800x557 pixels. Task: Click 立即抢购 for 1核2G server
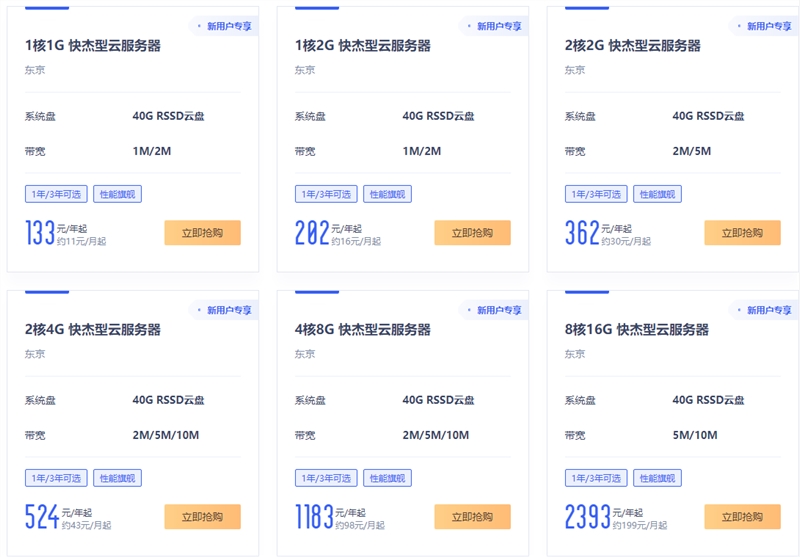472,233
